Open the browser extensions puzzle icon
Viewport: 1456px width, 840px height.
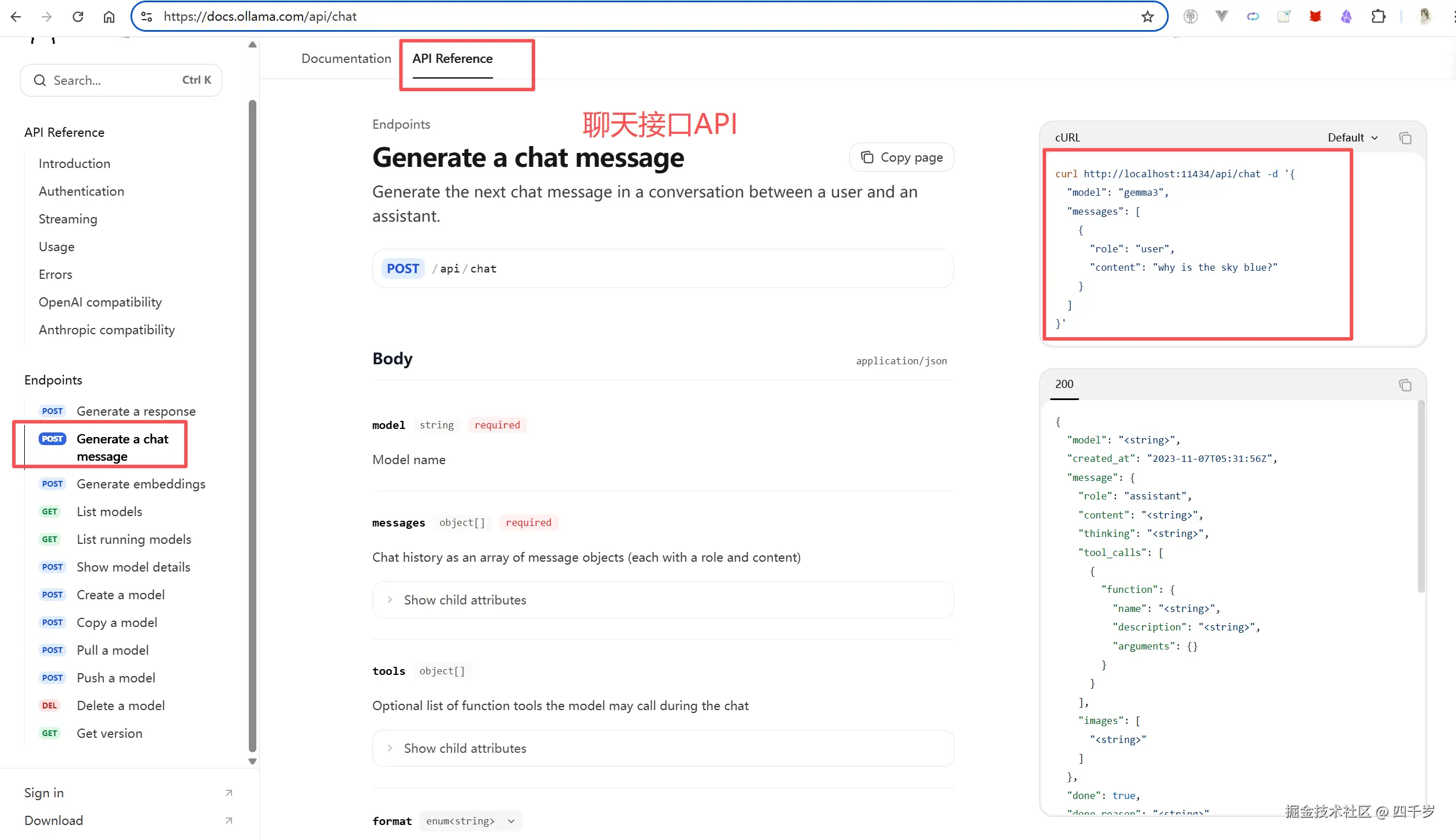pos(1378,17)
